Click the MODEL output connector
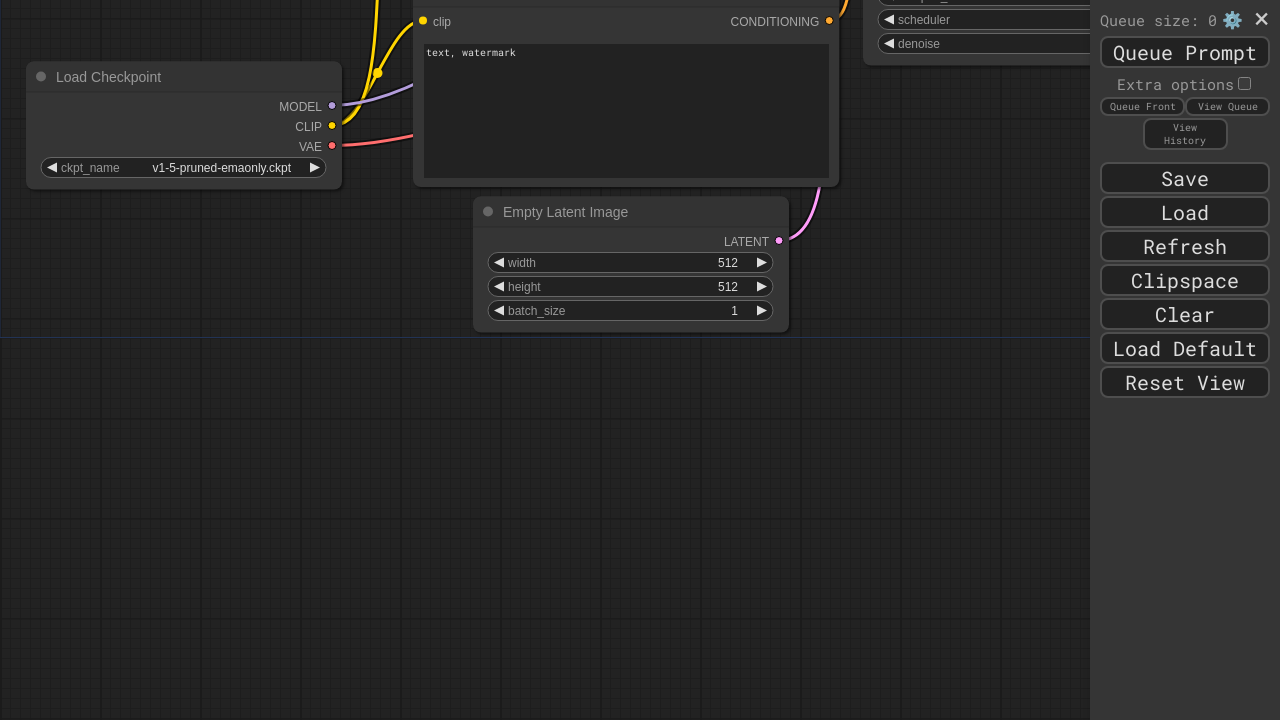Screen dimensions: 1280x720 [x=332, y=106]
